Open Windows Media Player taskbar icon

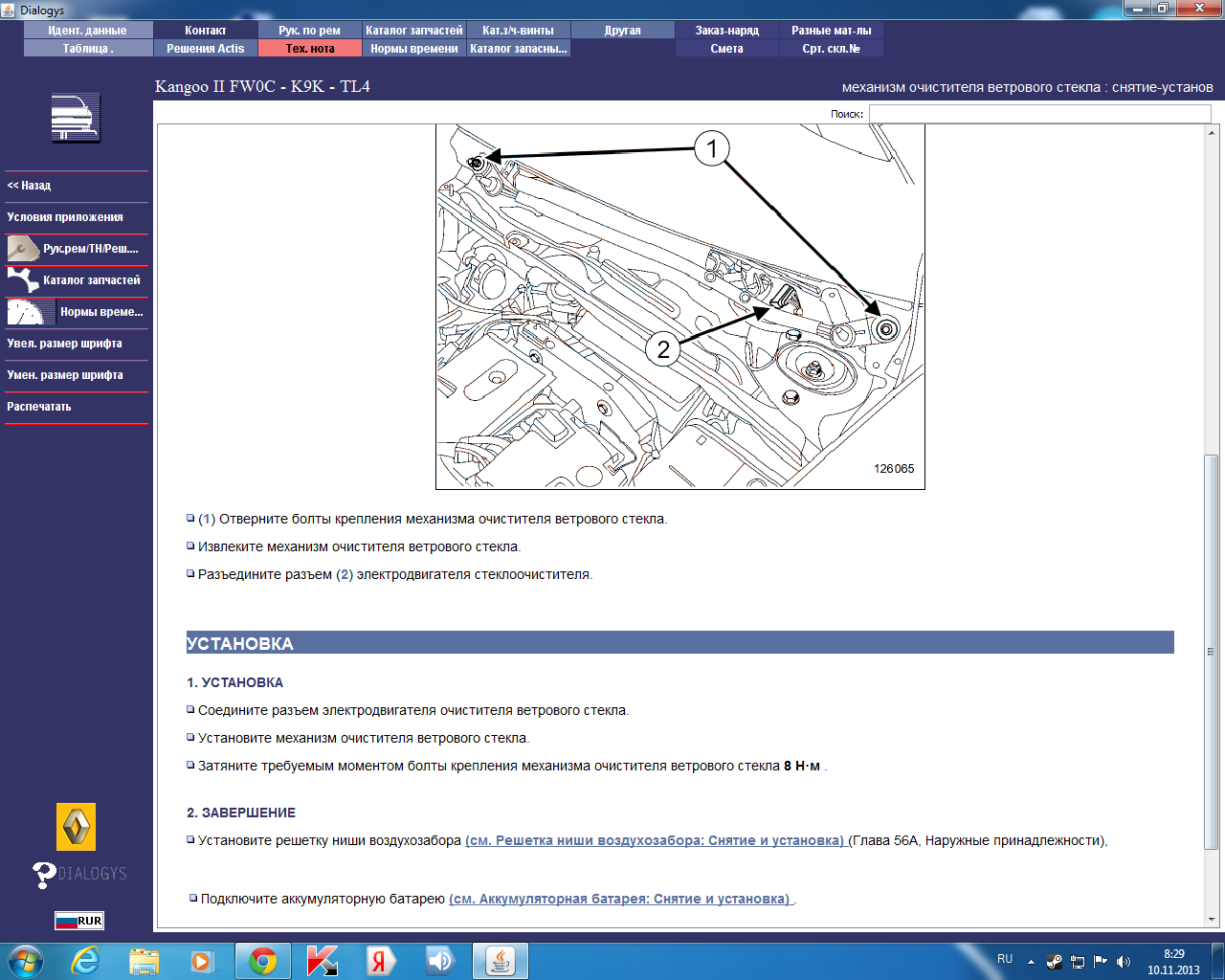203,961
